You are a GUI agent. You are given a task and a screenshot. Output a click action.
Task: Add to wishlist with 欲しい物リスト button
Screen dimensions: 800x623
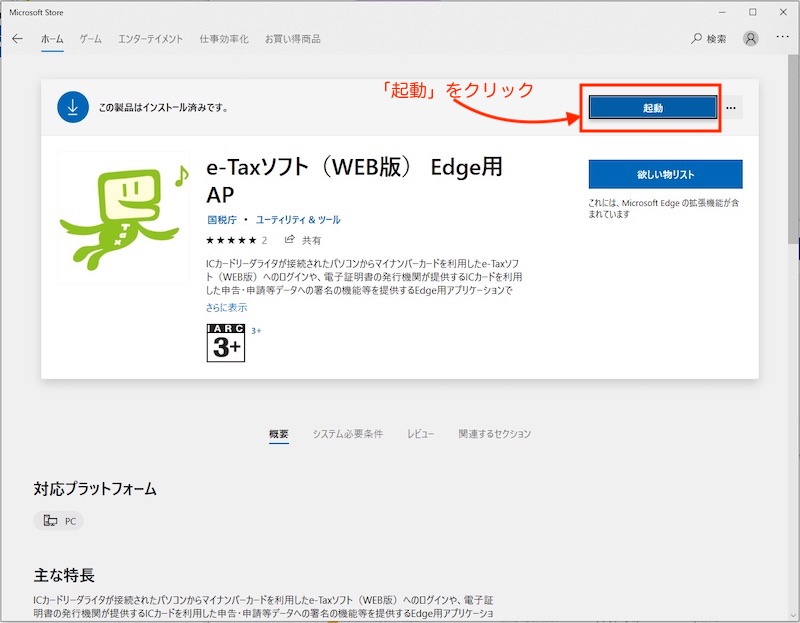[x=665, y=175]
